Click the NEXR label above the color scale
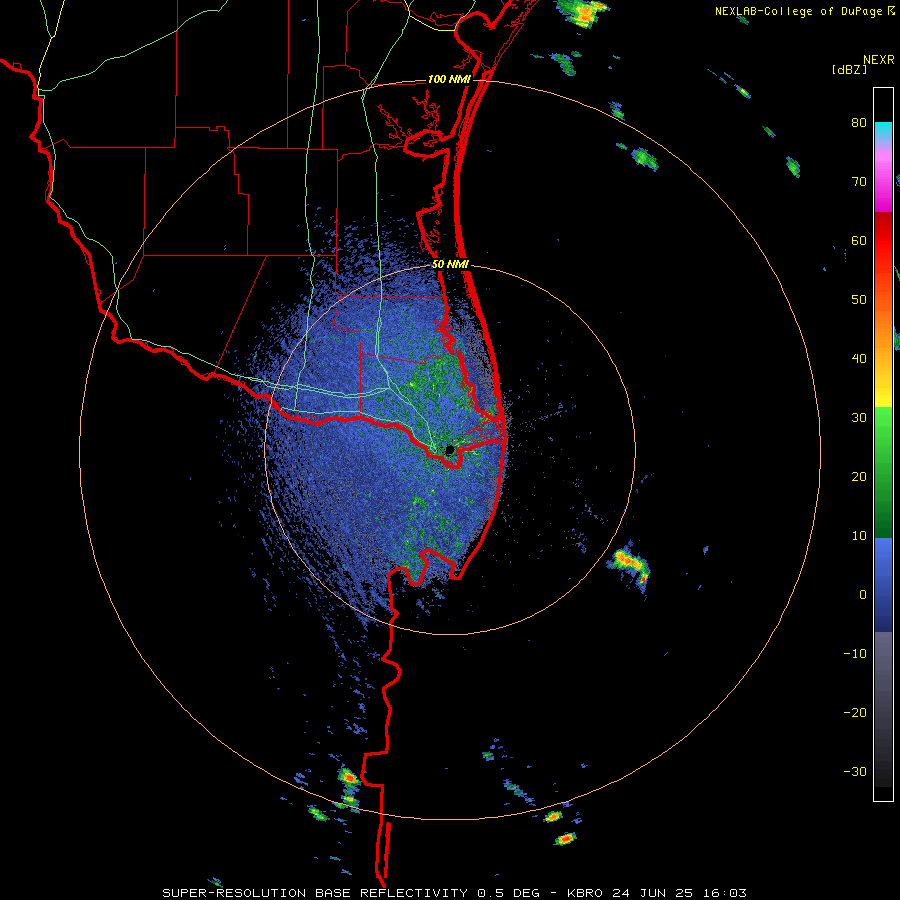 coord(879,60)
